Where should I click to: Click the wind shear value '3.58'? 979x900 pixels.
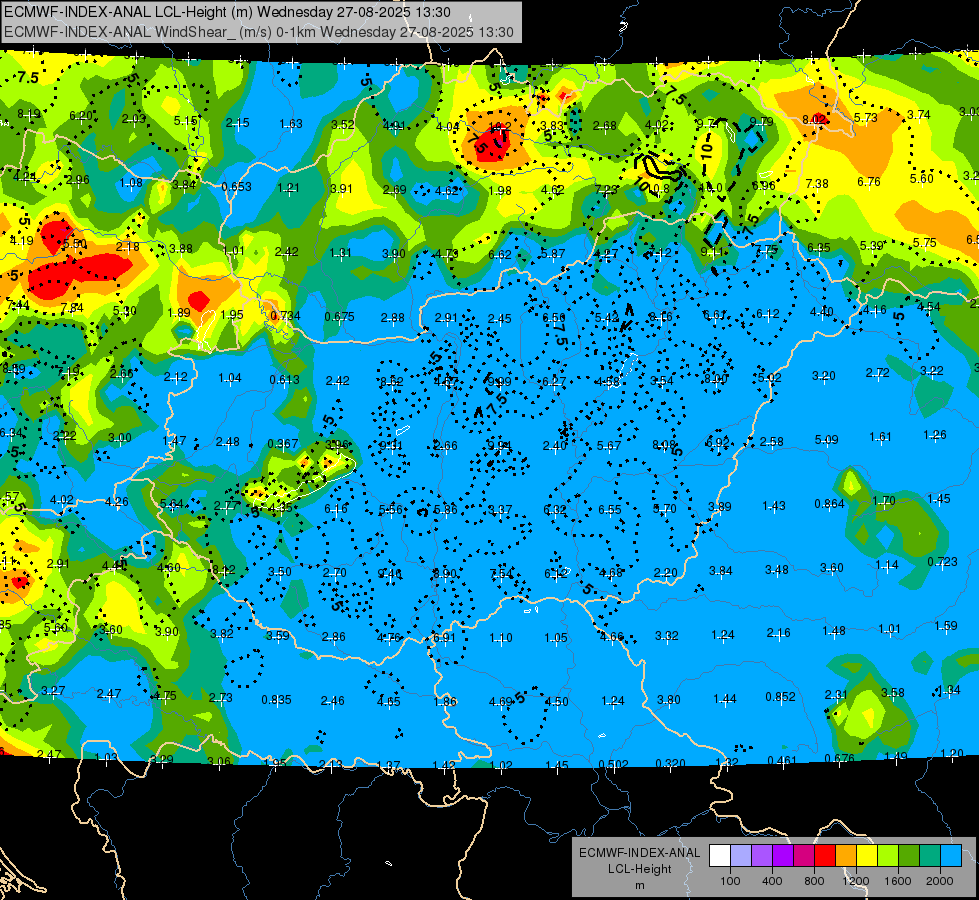[893, 693]
